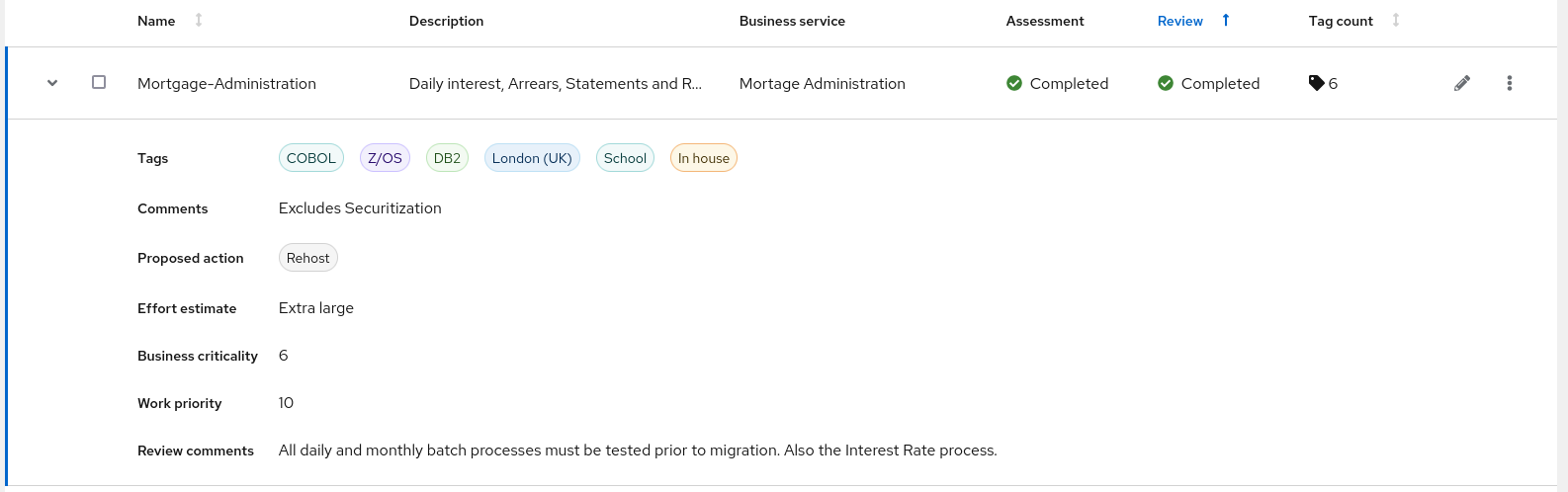Click the Tag count sort icon
The image size is (1568, 492).
pos(1396,21)
